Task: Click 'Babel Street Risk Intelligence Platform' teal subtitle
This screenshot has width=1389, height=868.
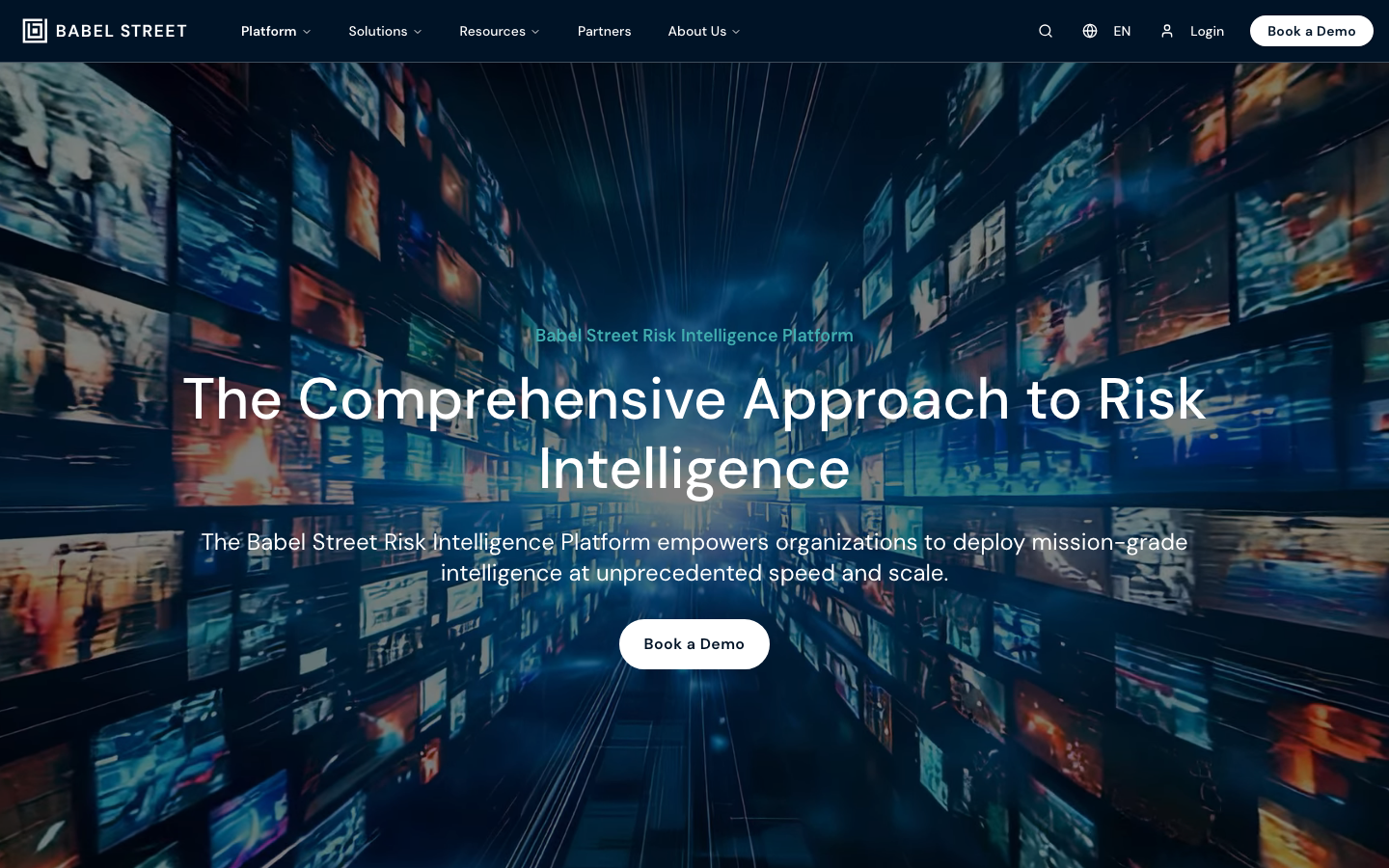Action: 694,336
